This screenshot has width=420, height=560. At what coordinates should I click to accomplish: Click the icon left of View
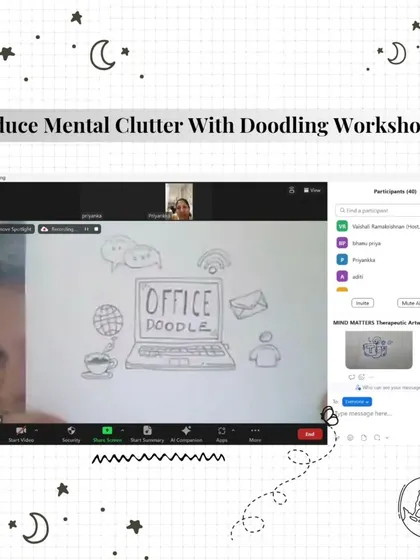click(292, 190)
